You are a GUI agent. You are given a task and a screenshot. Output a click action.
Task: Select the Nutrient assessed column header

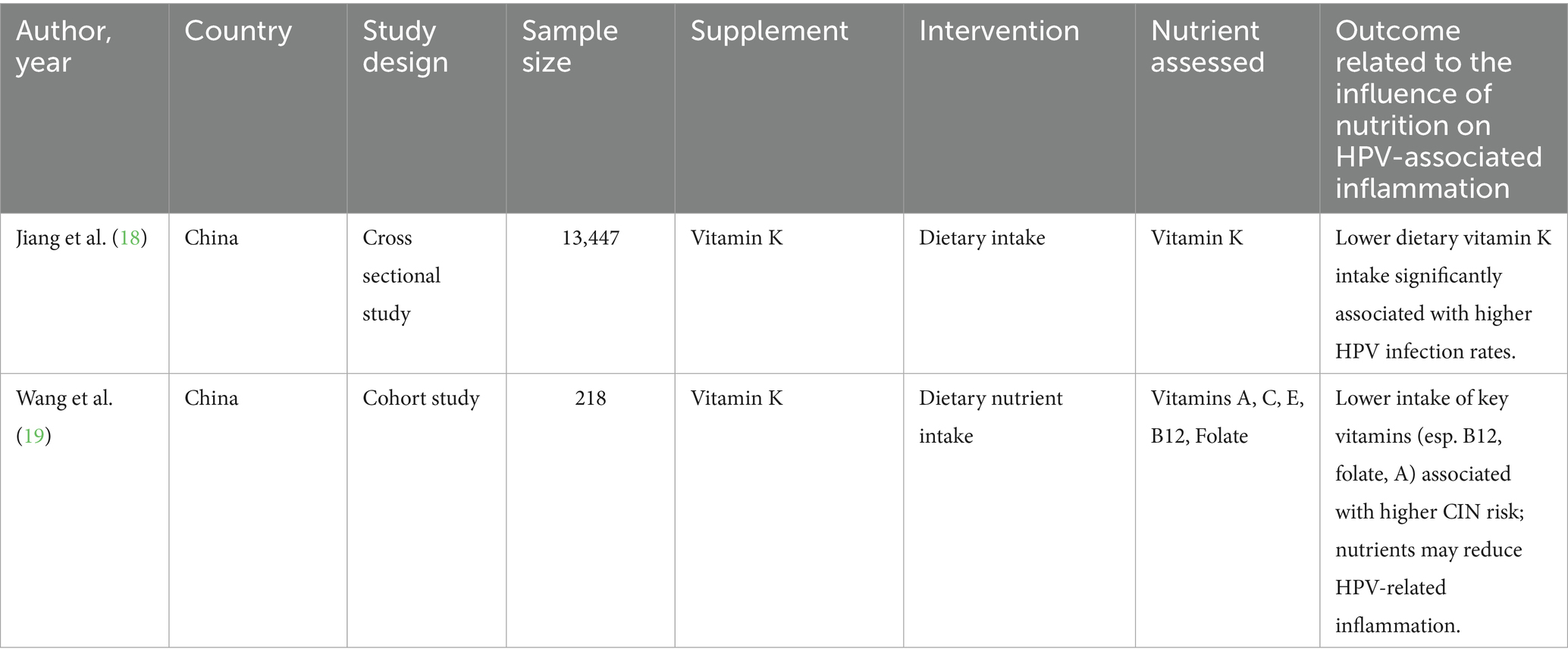click(x=1208, y=46)
